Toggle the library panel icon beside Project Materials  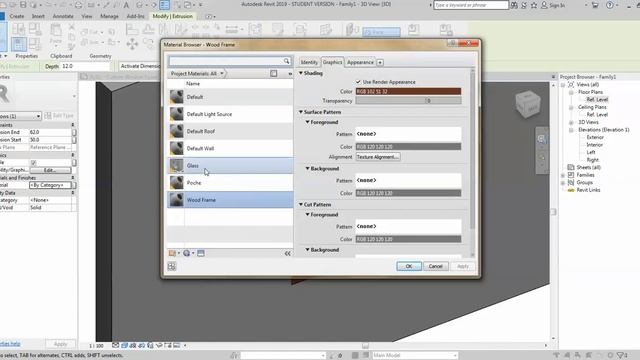pos(273,73)
